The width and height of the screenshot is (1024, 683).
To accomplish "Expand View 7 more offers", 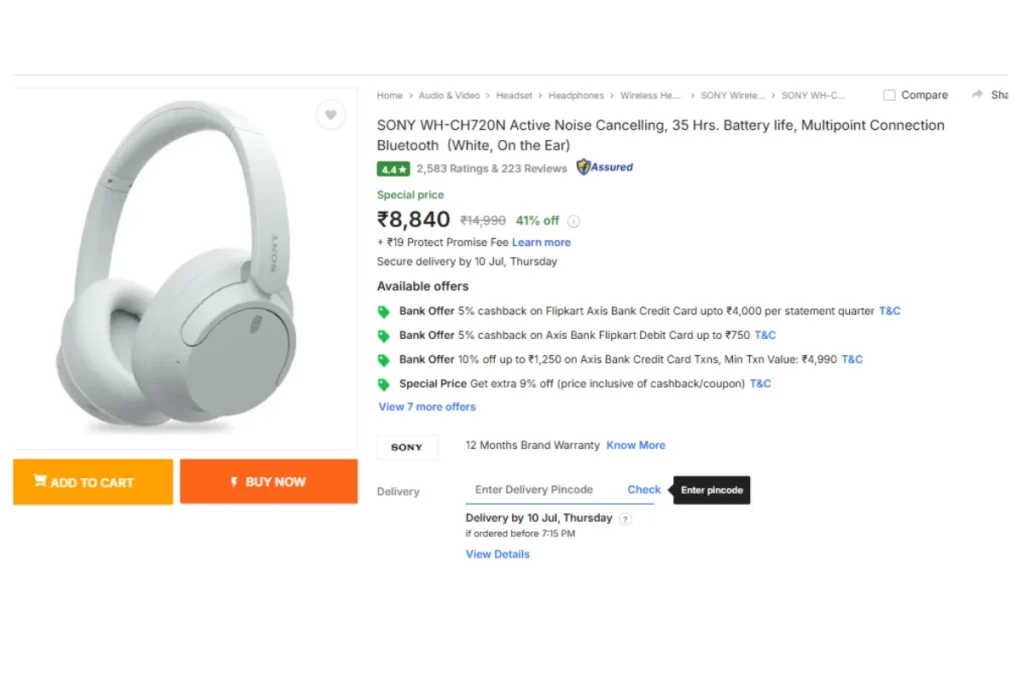I will pos(427,407).
